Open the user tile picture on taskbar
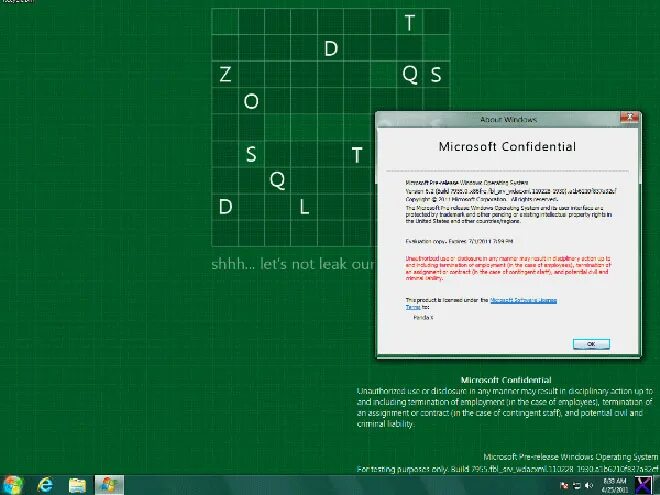Image resolution: width=660 pixels, height=495 pixels. (x=643, y=485)
